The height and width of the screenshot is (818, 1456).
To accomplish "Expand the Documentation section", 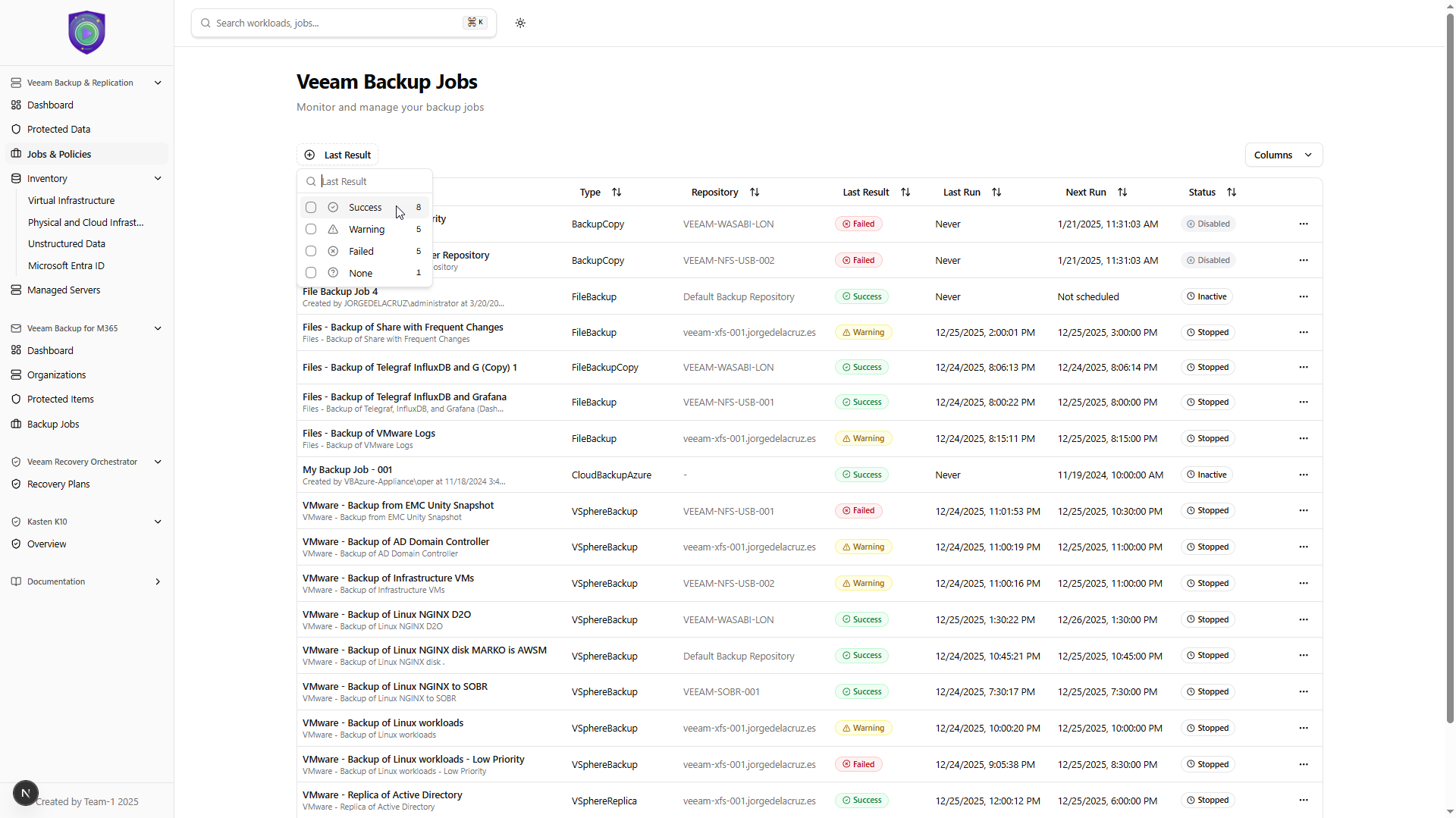I will point(158,581).
